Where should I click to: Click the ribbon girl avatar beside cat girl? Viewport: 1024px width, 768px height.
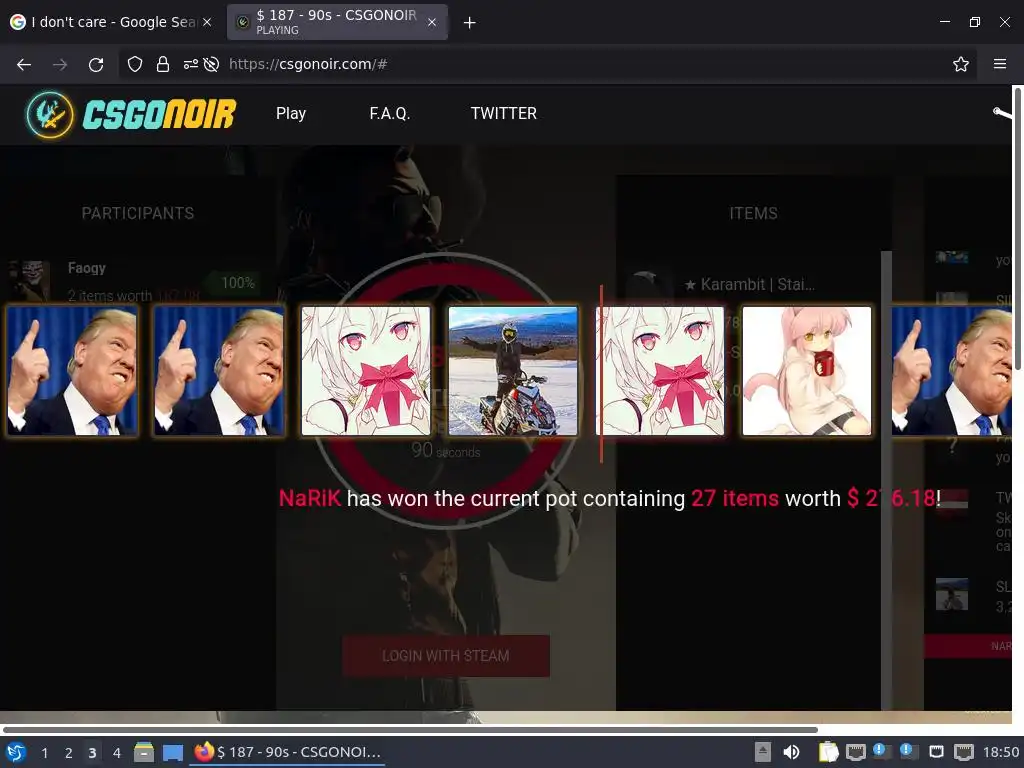tap(660, 371)
